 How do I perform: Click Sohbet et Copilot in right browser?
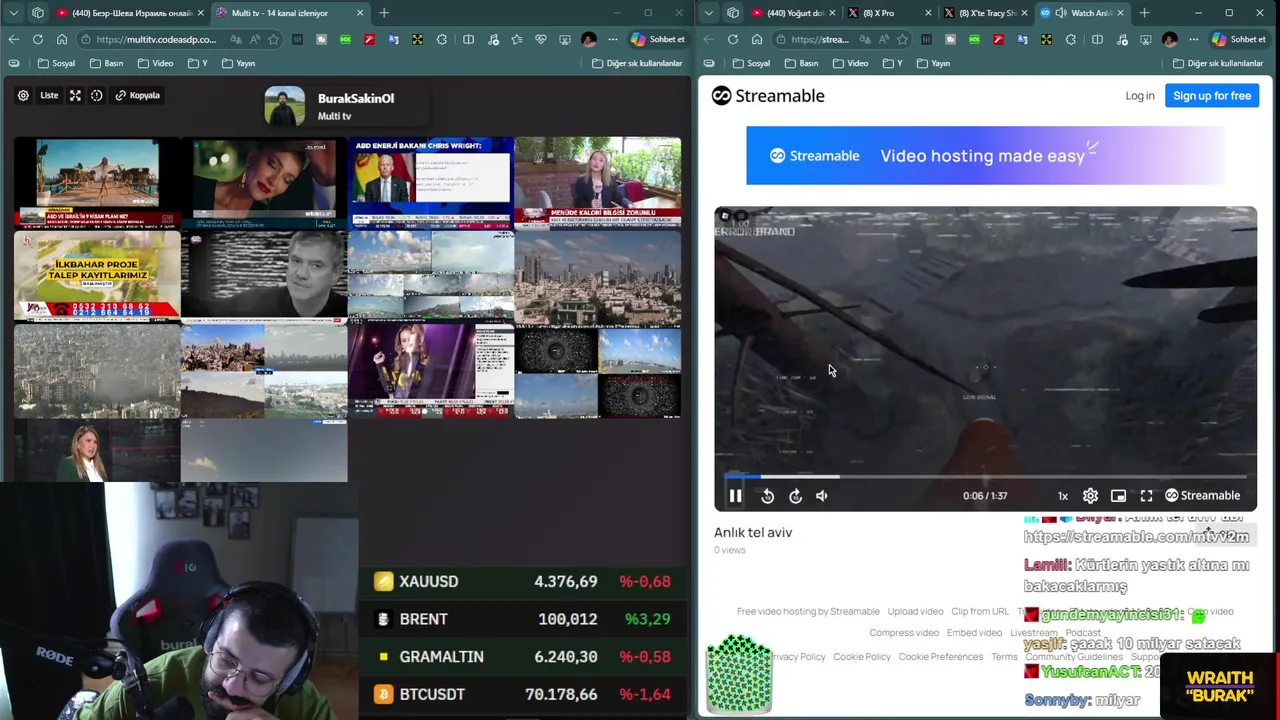pyautogui.click(x=1238, y=39)
